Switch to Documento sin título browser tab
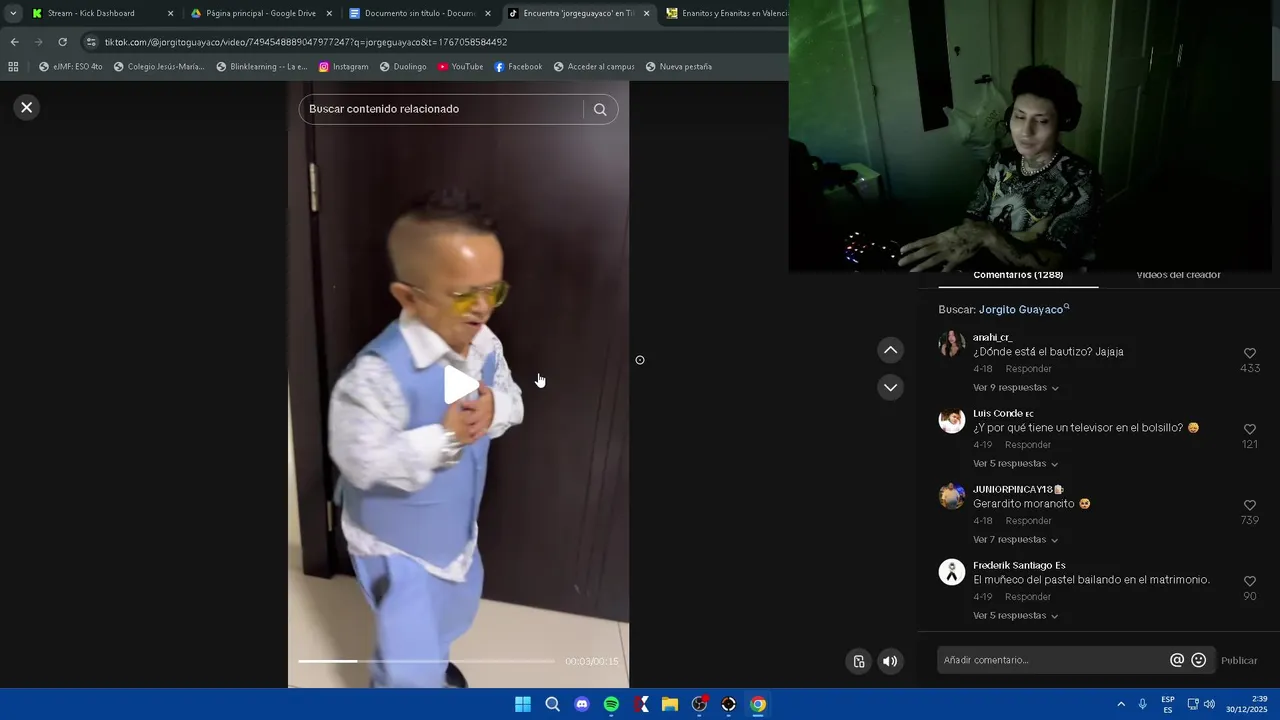The image size is (1280, 720). point(419,14)
